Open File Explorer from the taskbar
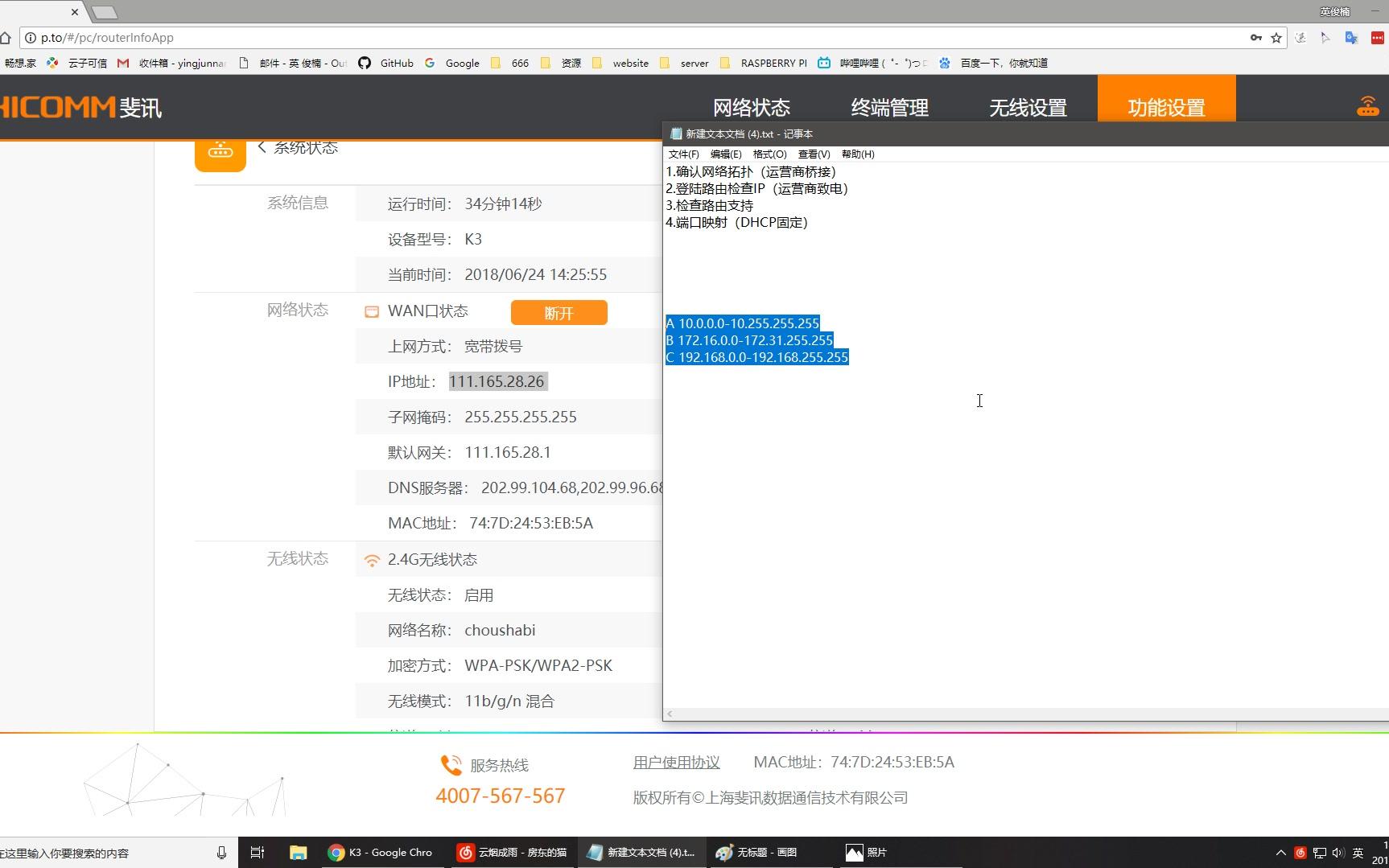 pyautogui.click(x=298, y=853)
